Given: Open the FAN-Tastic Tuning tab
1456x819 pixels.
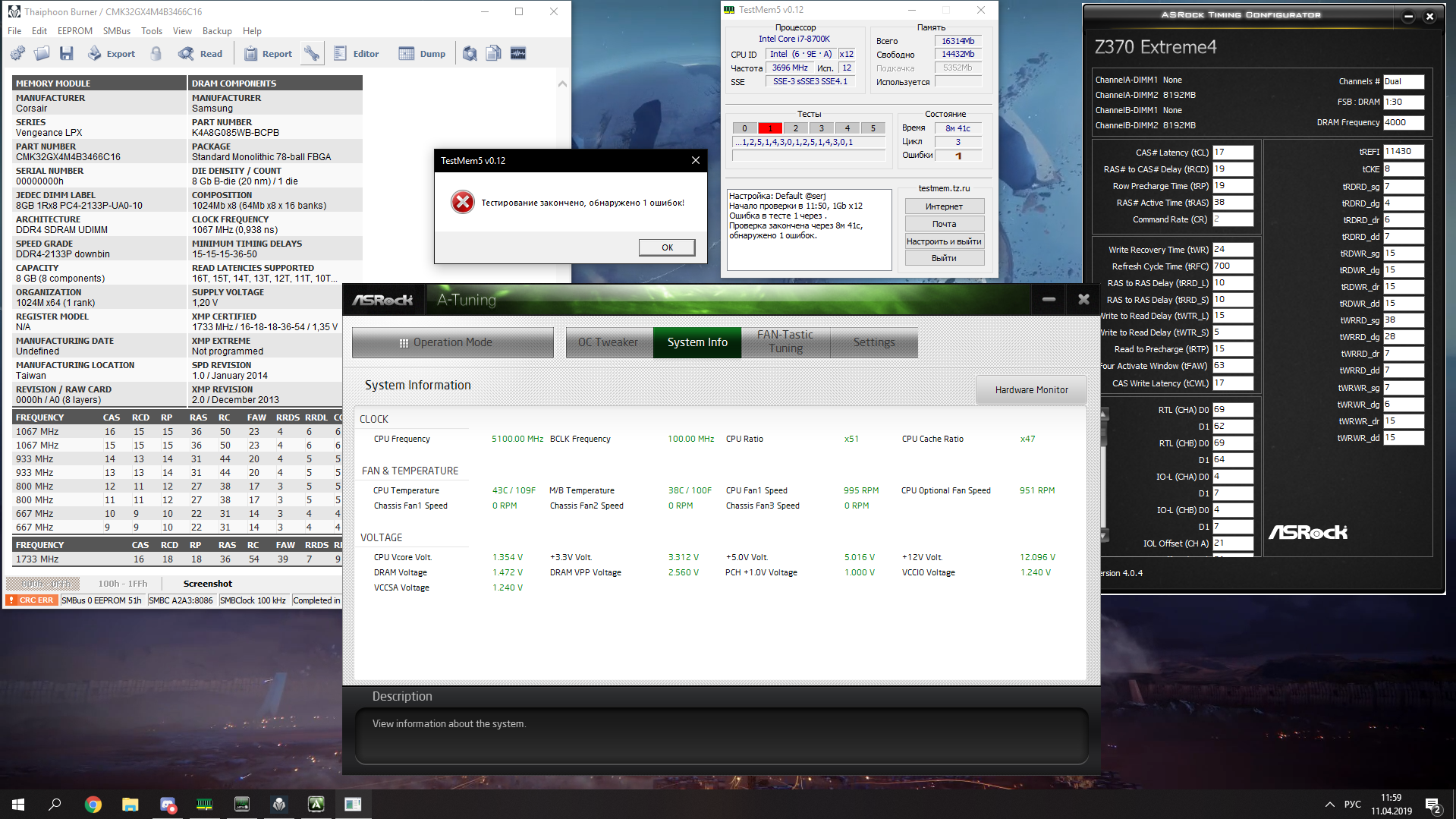Looking at the screenshot, I should (785, 342).
